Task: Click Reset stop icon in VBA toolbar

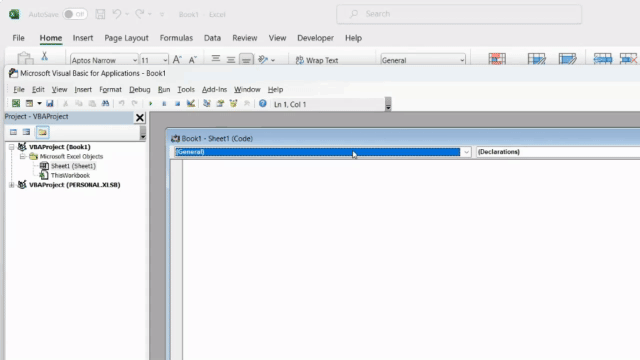Action: tap(177, 104)
